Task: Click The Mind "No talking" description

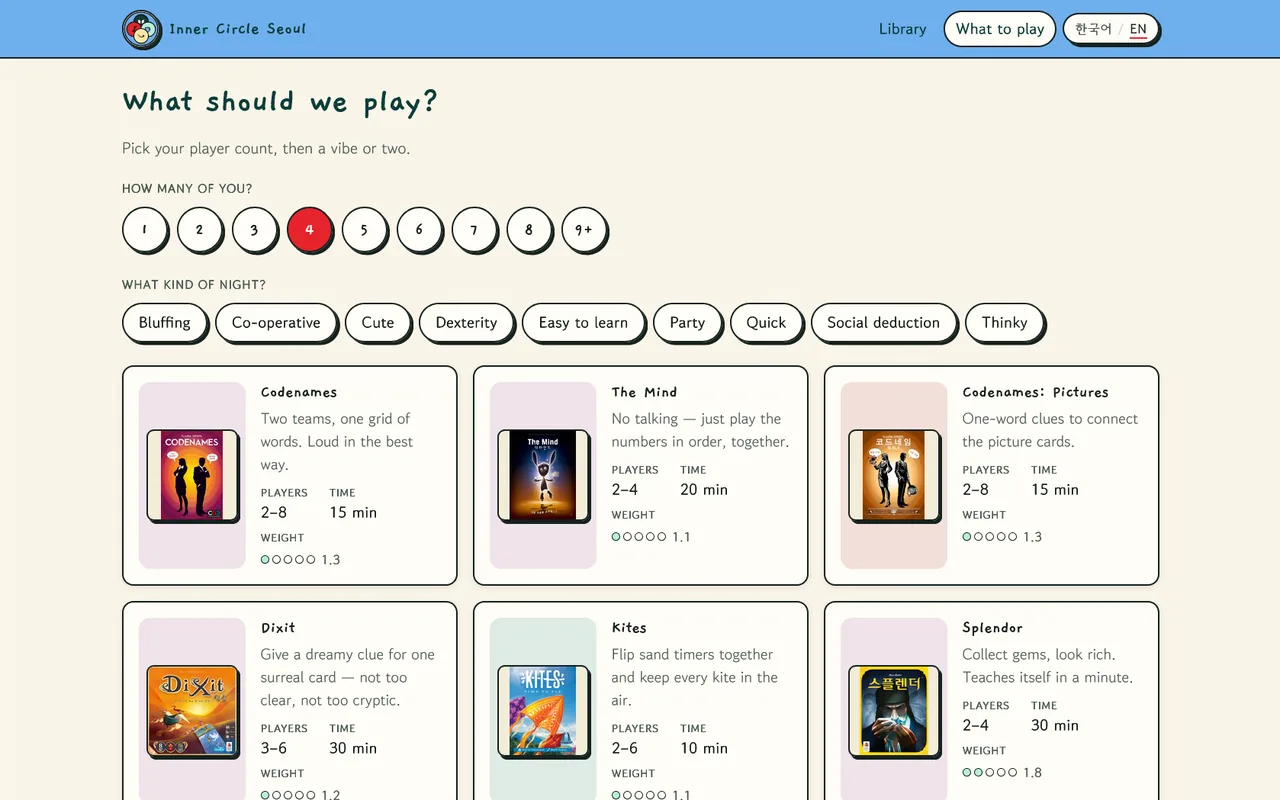Action: click(700, 430)
